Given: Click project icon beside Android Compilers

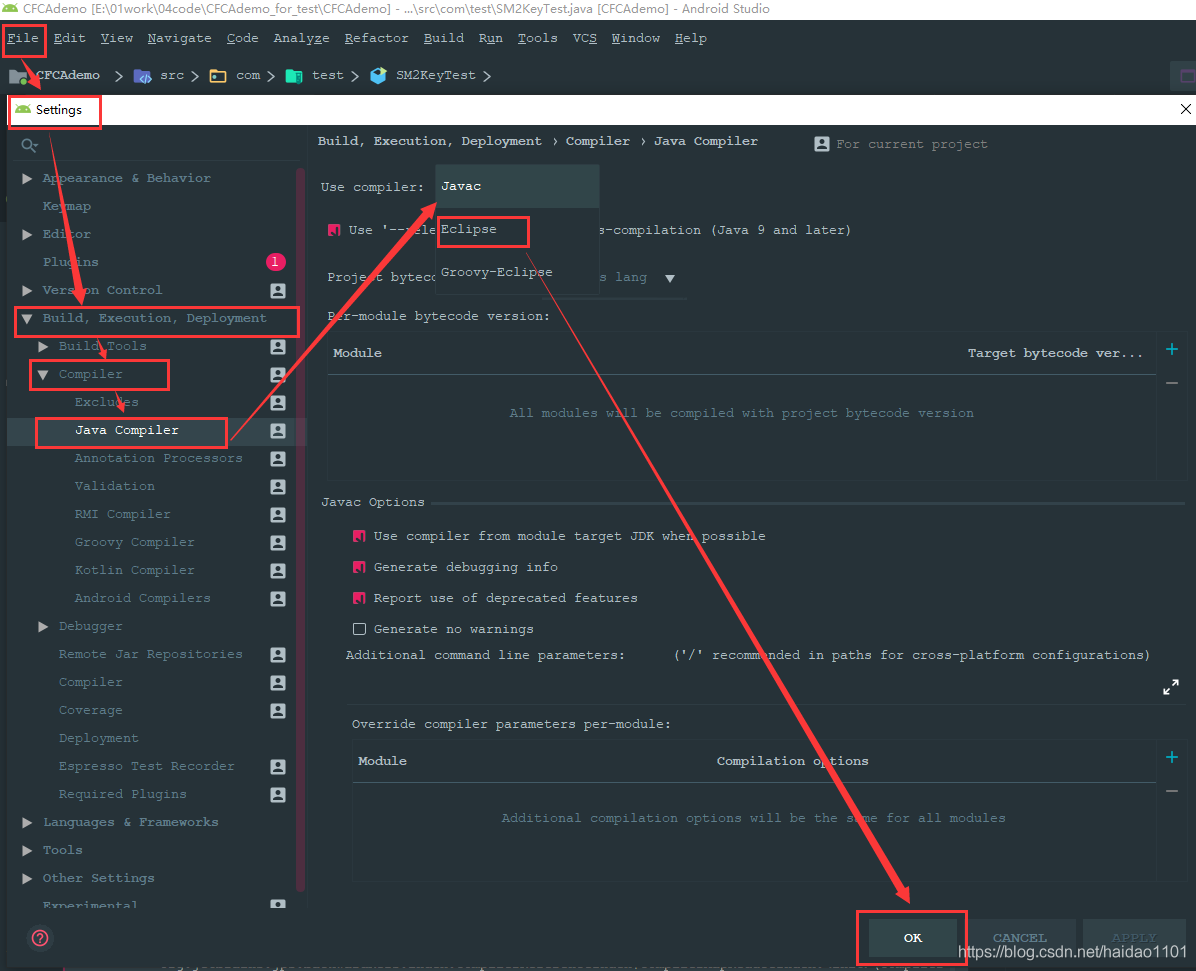Looking at the screenshot, I should 278,599.
